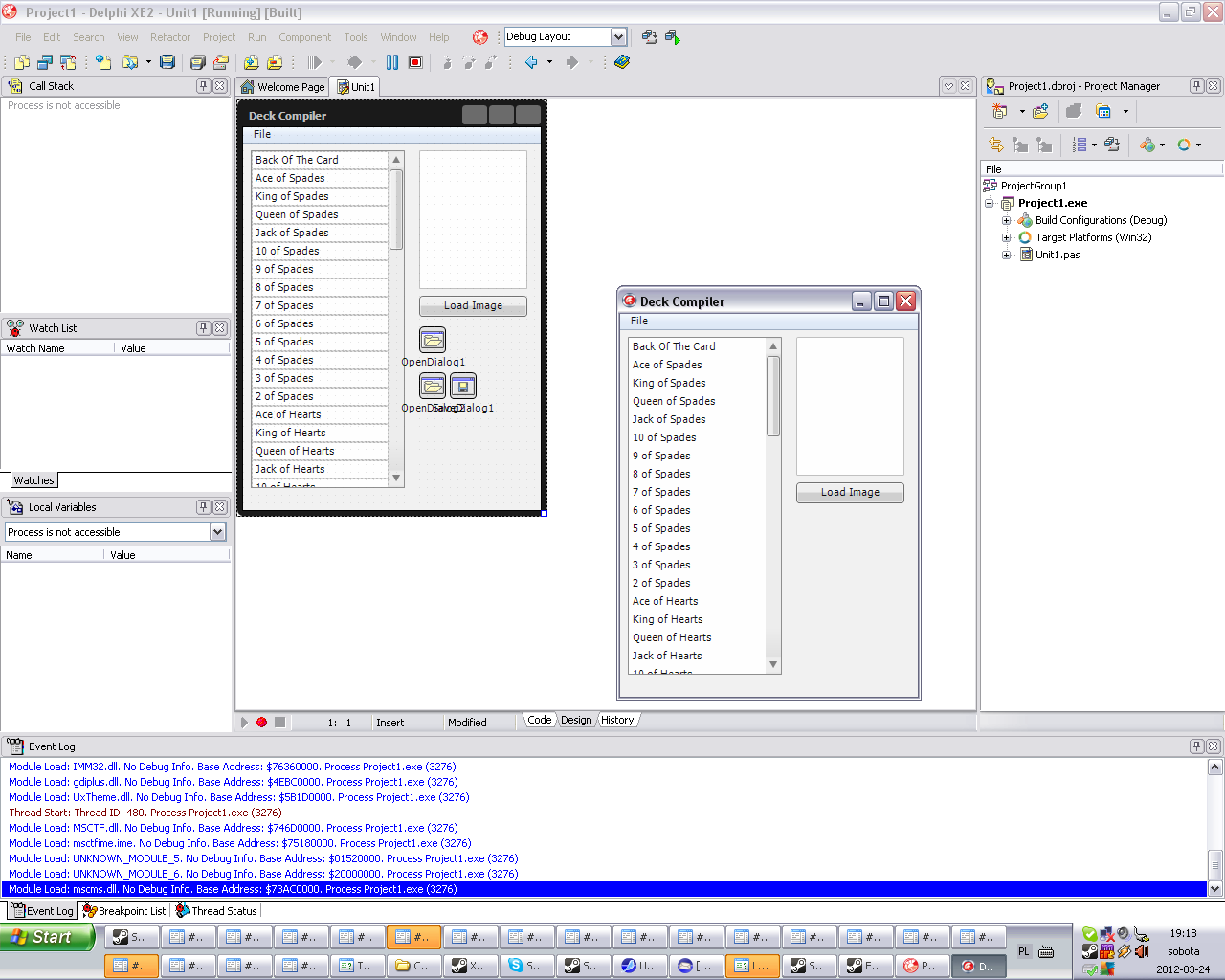The image size is (1225, 980).
Task: Click the Save All toolbar icon
Action: [x=197, y=62]
